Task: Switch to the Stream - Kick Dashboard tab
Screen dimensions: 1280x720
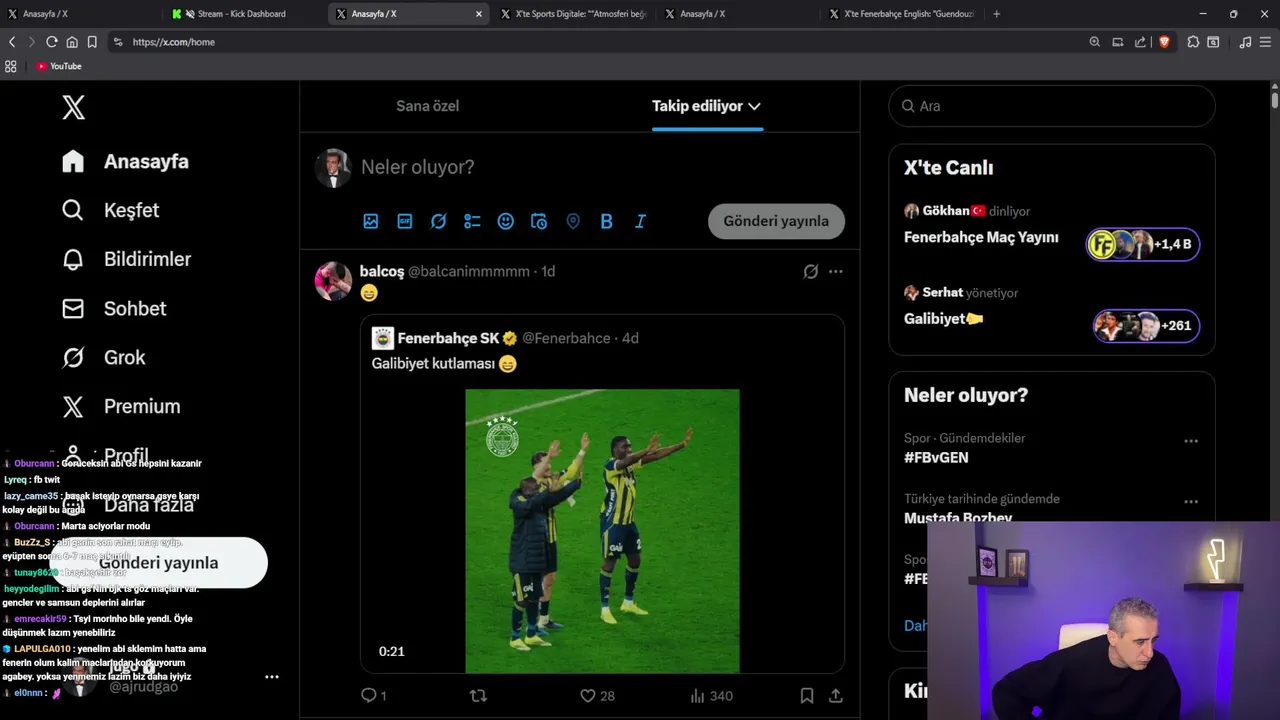Action: (x=242, y=14)
